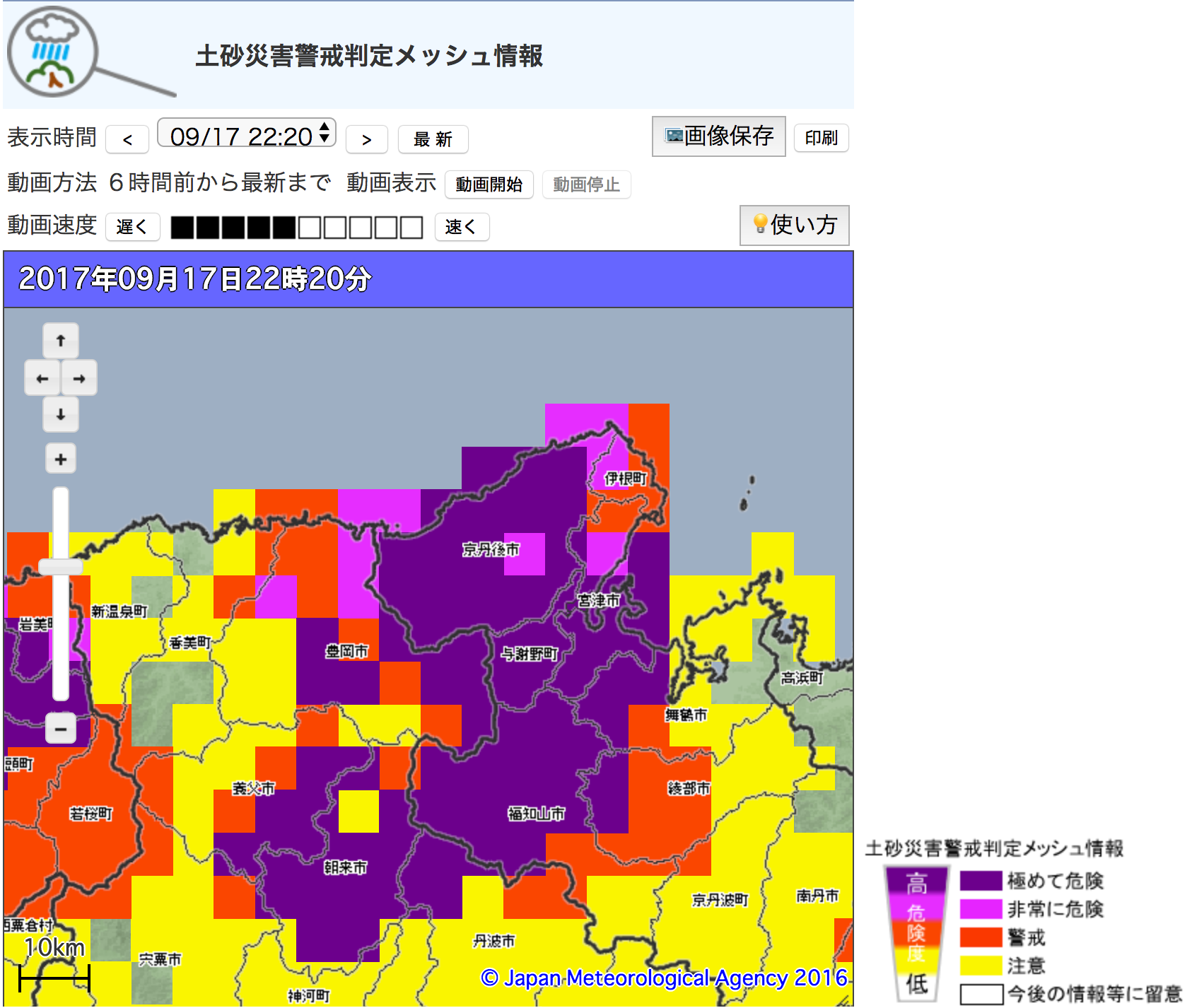Click the animation speed indicator bar
Screen dimensions: 1192x1008
pyautogui.click(x=297, y=228)
